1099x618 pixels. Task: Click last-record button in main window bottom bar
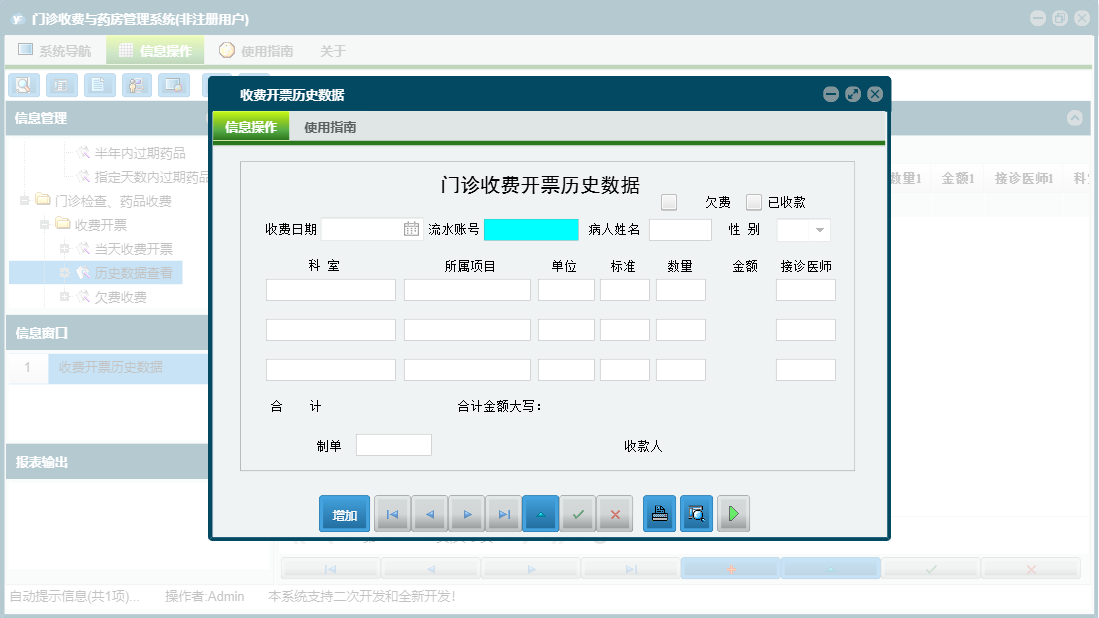pyautogui.click(x=631, y=569)
